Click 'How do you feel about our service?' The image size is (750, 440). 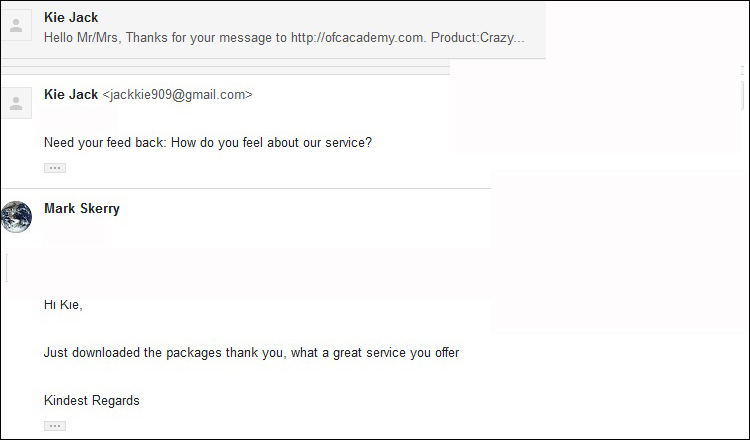pos(271,143)
